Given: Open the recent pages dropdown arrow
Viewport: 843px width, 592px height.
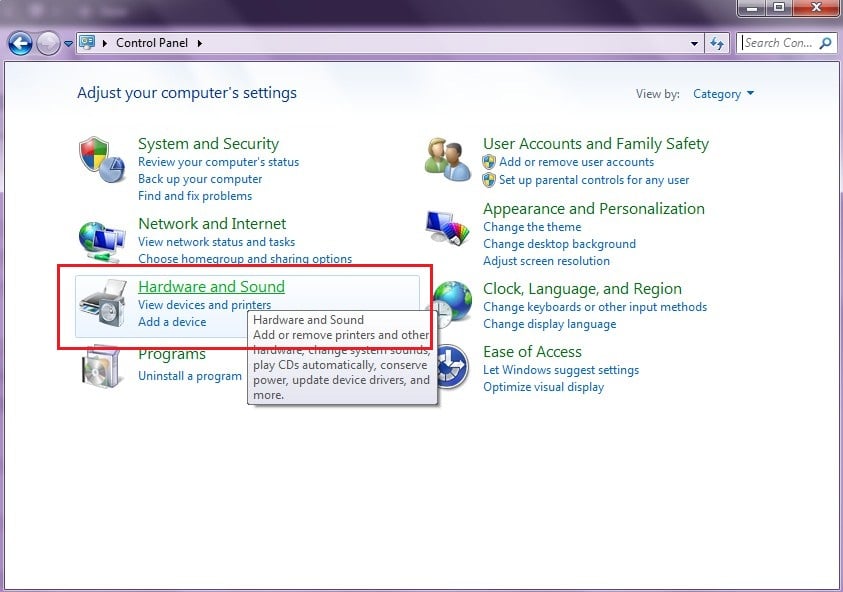Looking at the screenshot, I should tap(68, 44).
